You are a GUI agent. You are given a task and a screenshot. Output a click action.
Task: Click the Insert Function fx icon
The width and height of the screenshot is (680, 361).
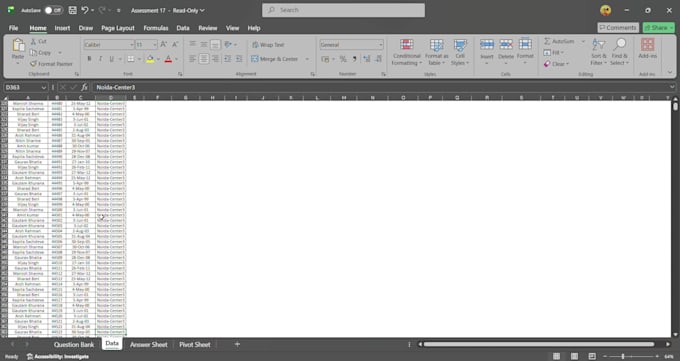pyautogui.click(x=84, y=87)
